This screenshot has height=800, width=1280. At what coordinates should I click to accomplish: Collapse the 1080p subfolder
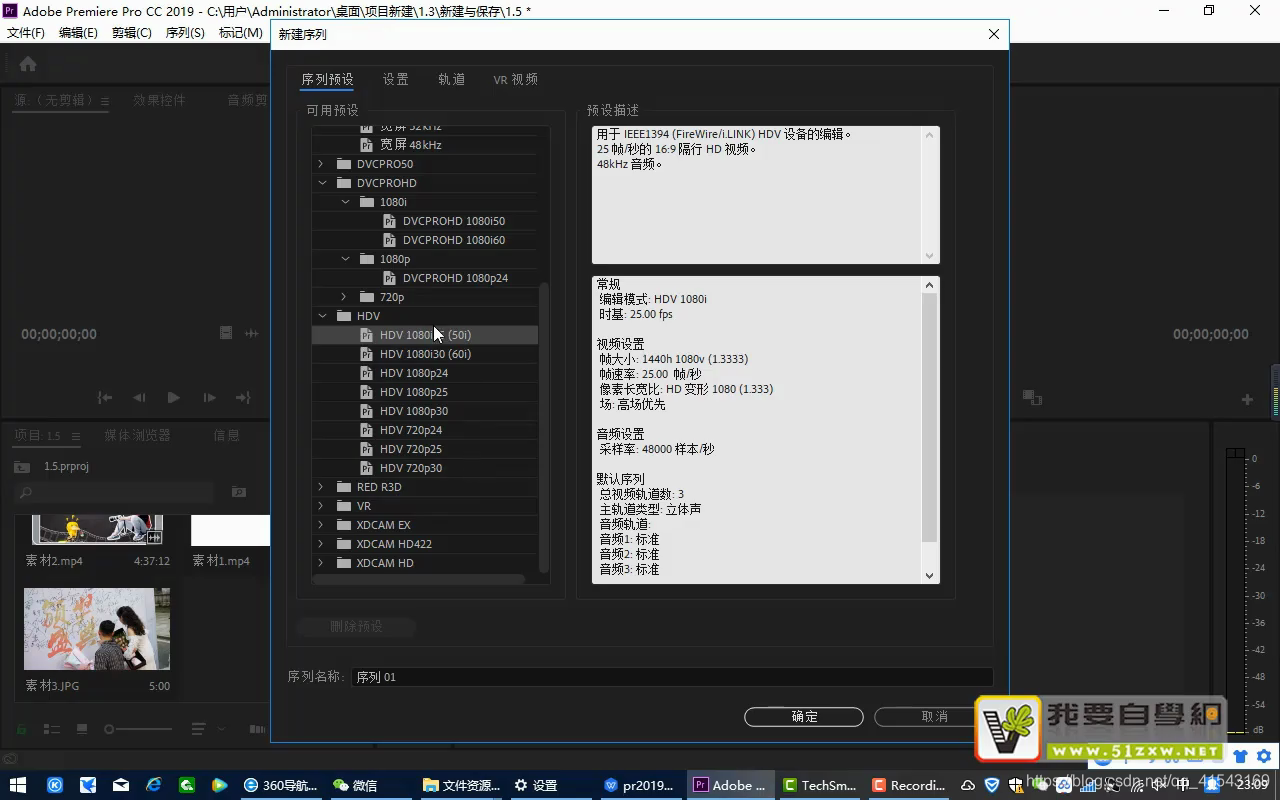345,259
